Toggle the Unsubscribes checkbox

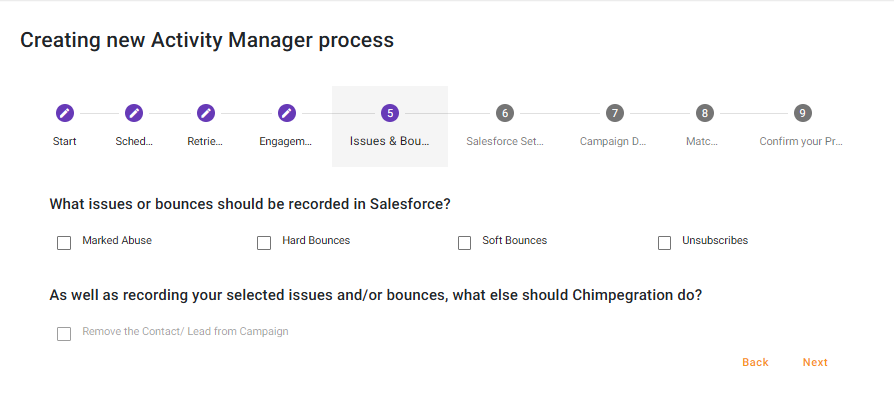tap(664, 242)
